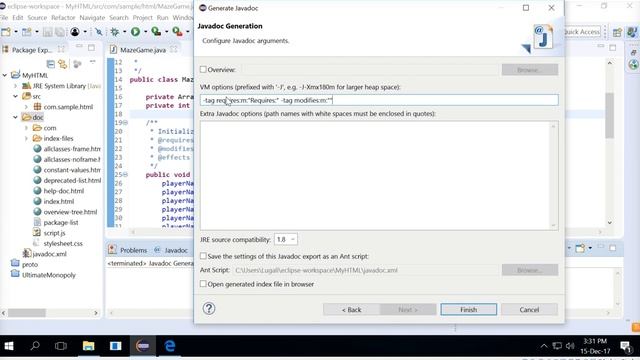
Task: Open Microsoft Edge from taskbar
Action: (x=170, y=346)
